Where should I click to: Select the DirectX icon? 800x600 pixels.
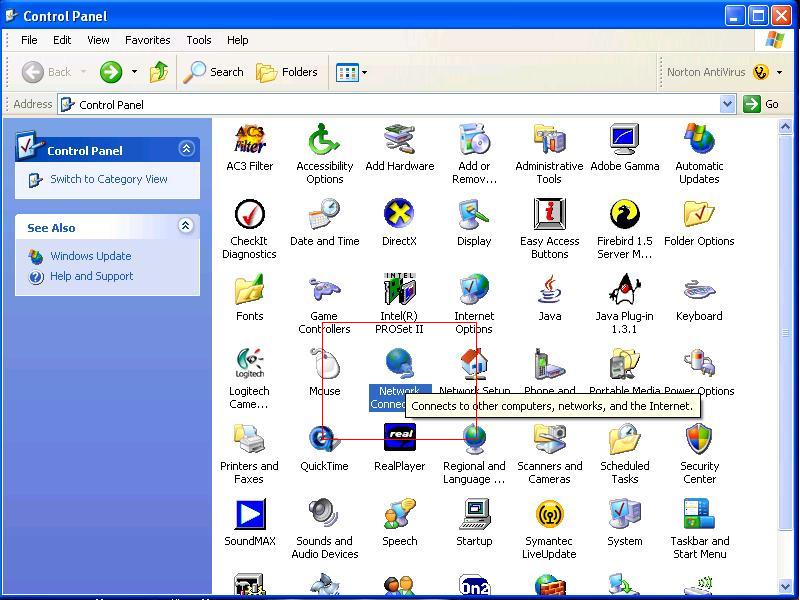click(x=399, y=214)
